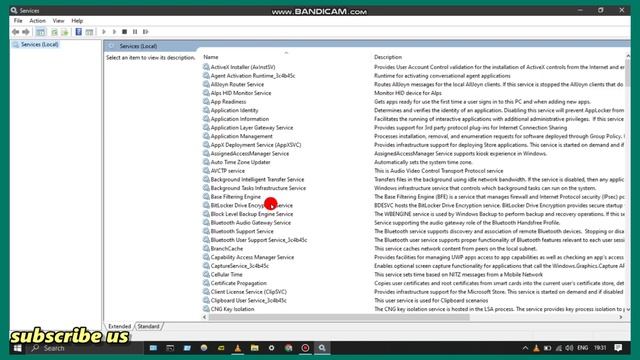Select the Application Identity service

234,110
